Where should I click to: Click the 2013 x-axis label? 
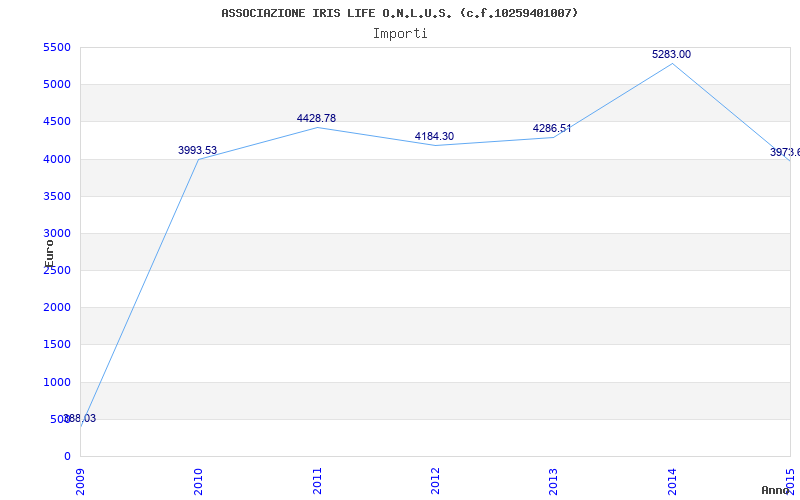click(554, 481)
